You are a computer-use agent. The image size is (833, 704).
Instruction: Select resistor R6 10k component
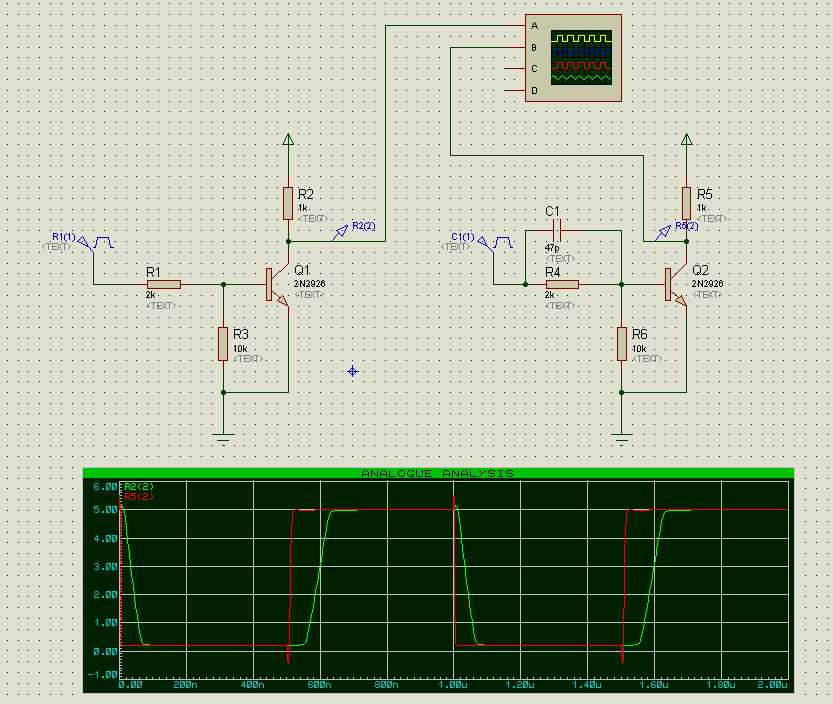click(622, 344)
